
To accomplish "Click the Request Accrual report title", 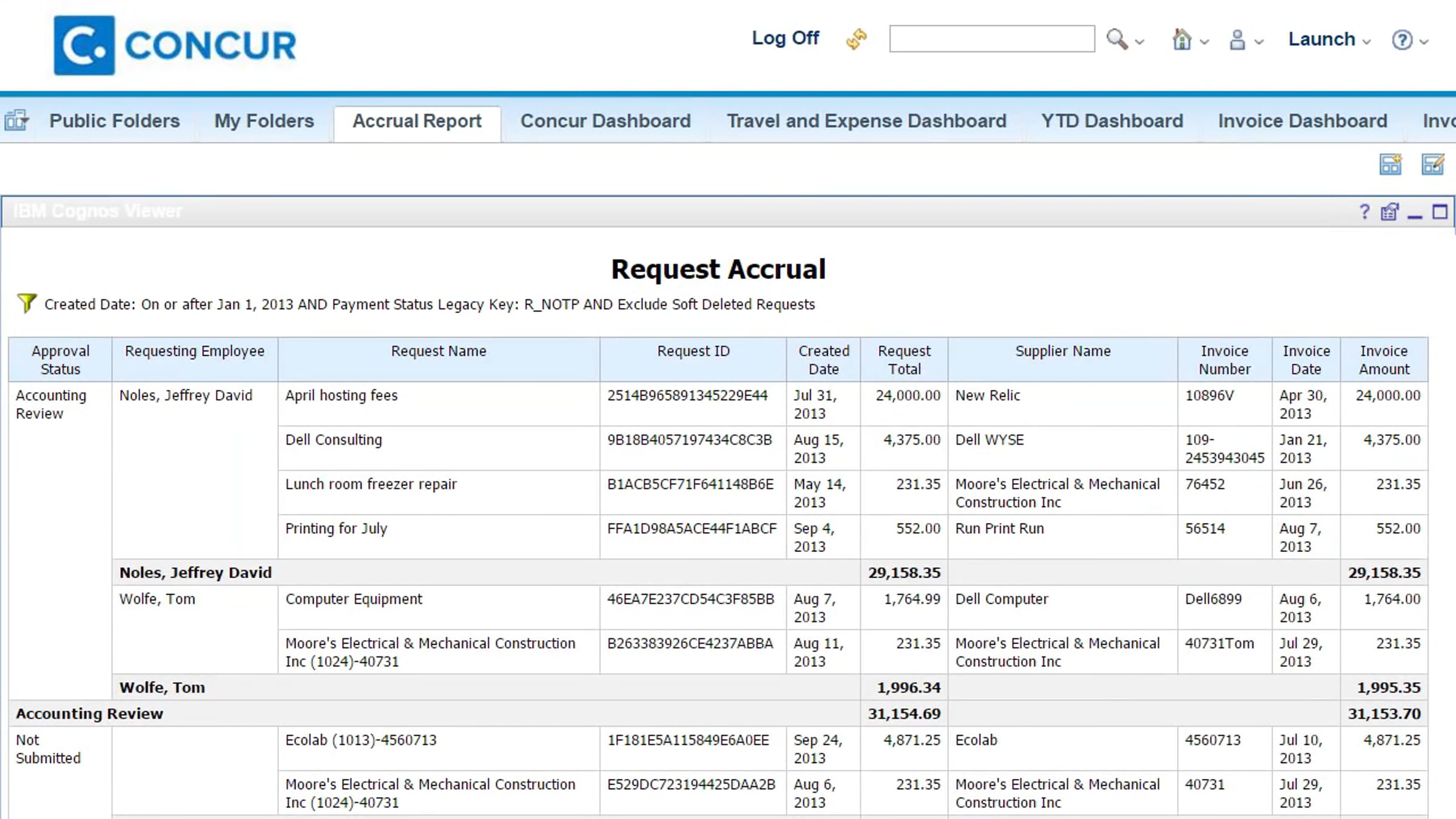I will pyautogui.click(x=718, y=269).
